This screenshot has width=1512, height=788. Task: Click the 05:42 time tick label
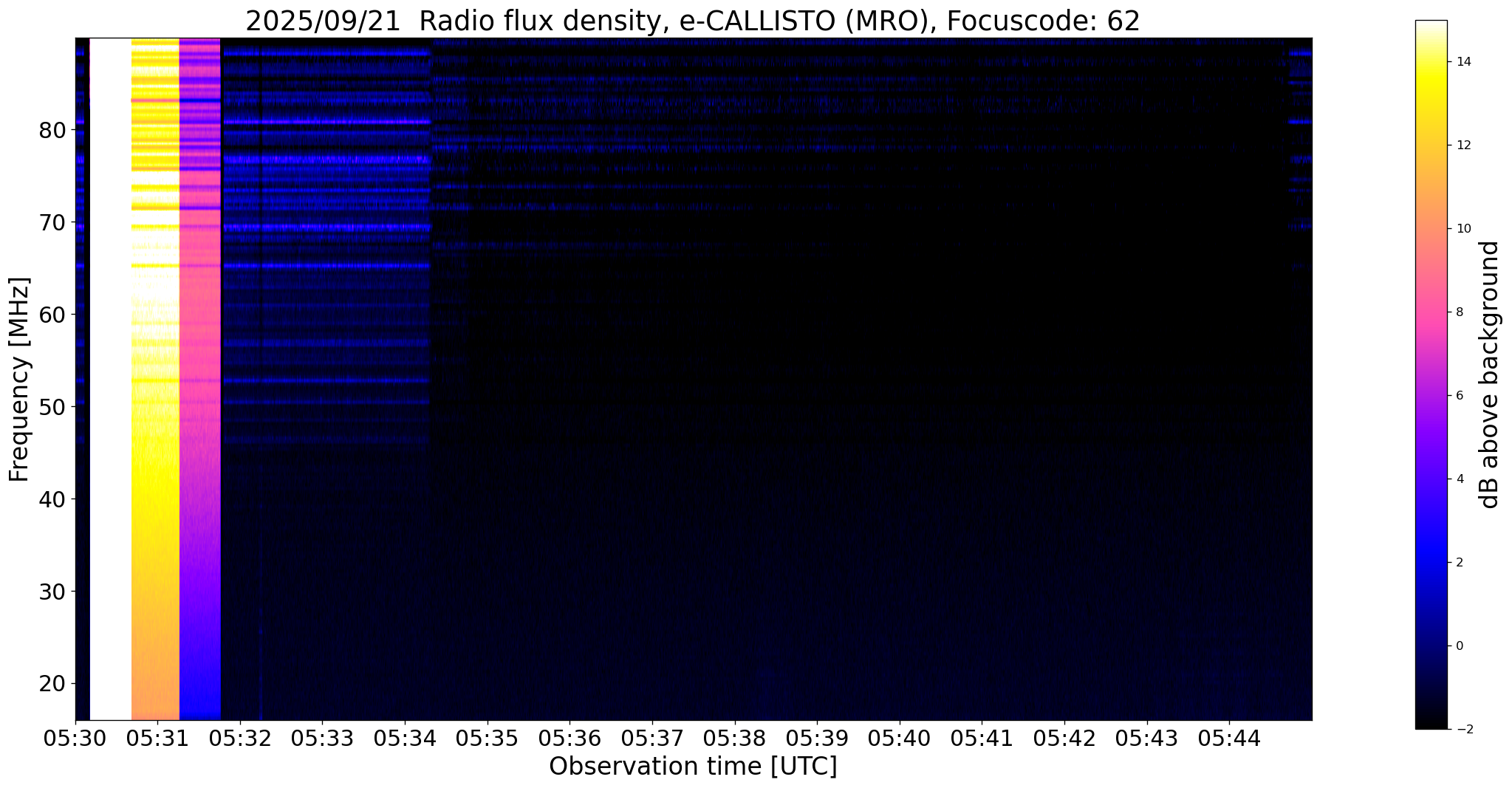coord(1064,738)
